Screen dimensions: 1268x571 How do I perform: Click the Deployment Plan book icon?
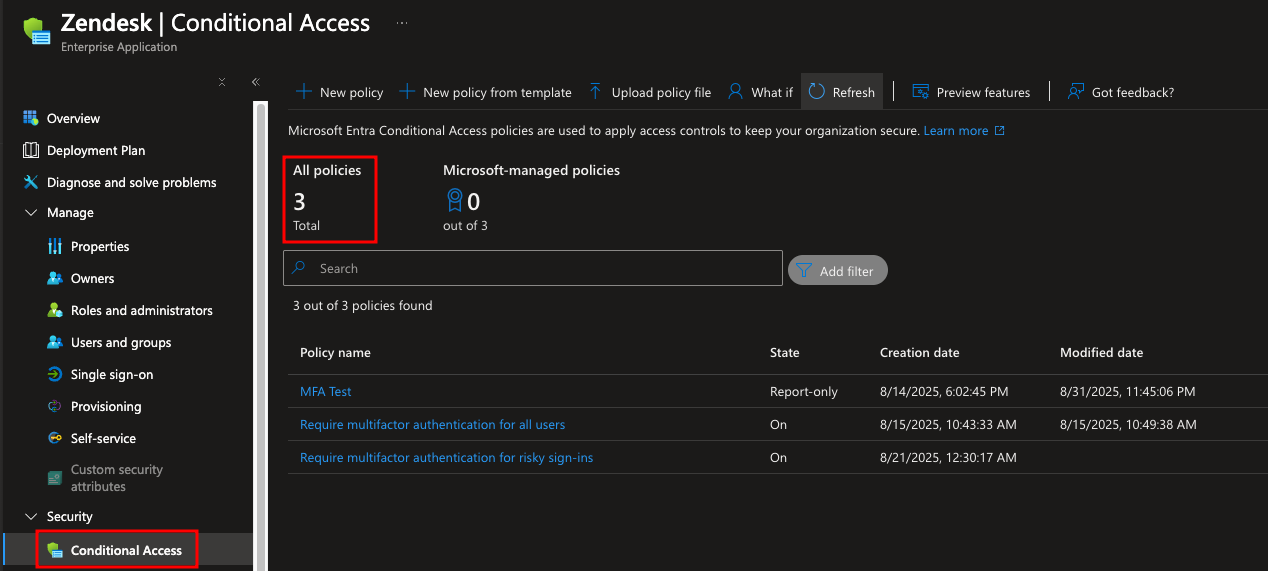[30, 150]
